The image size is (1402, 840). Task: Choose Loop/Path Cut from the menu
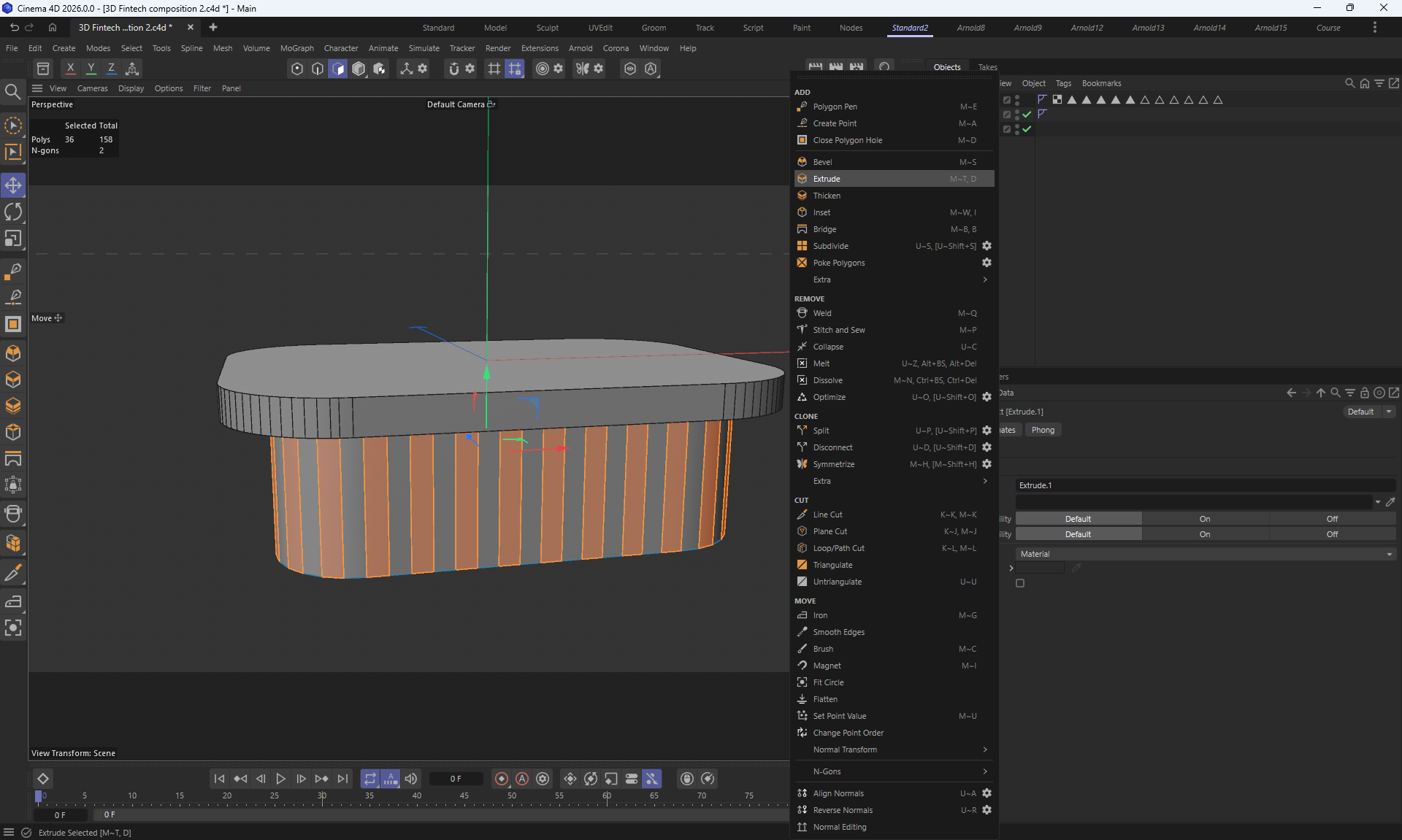click(838, 548)
